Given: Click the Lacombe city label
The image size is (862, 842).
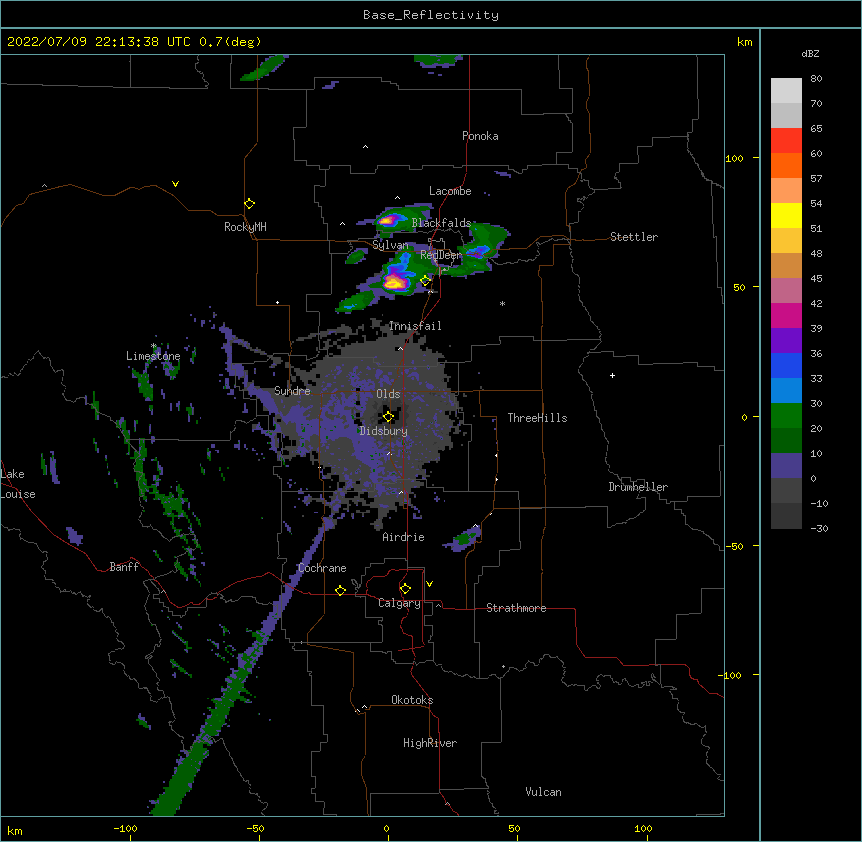Looking at the screenshot, I should 450,191.
